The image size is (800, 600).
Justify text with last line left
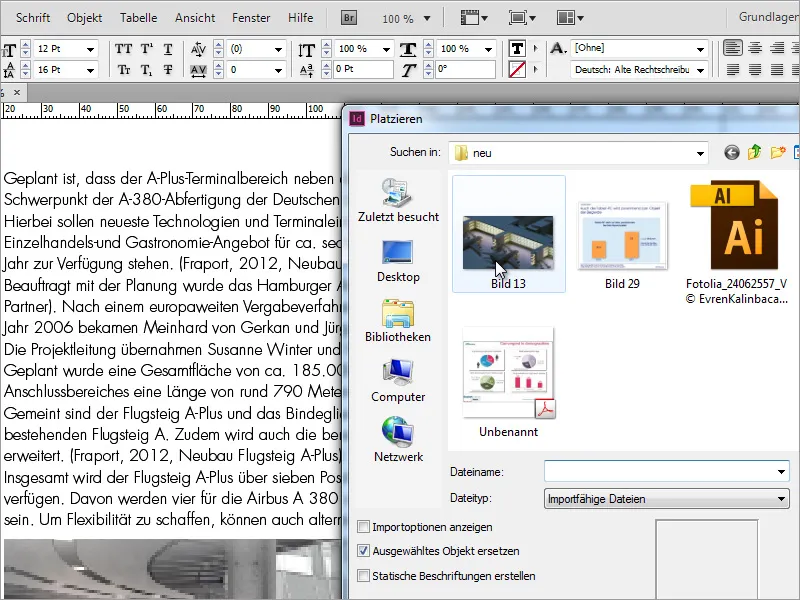(733, 69)
